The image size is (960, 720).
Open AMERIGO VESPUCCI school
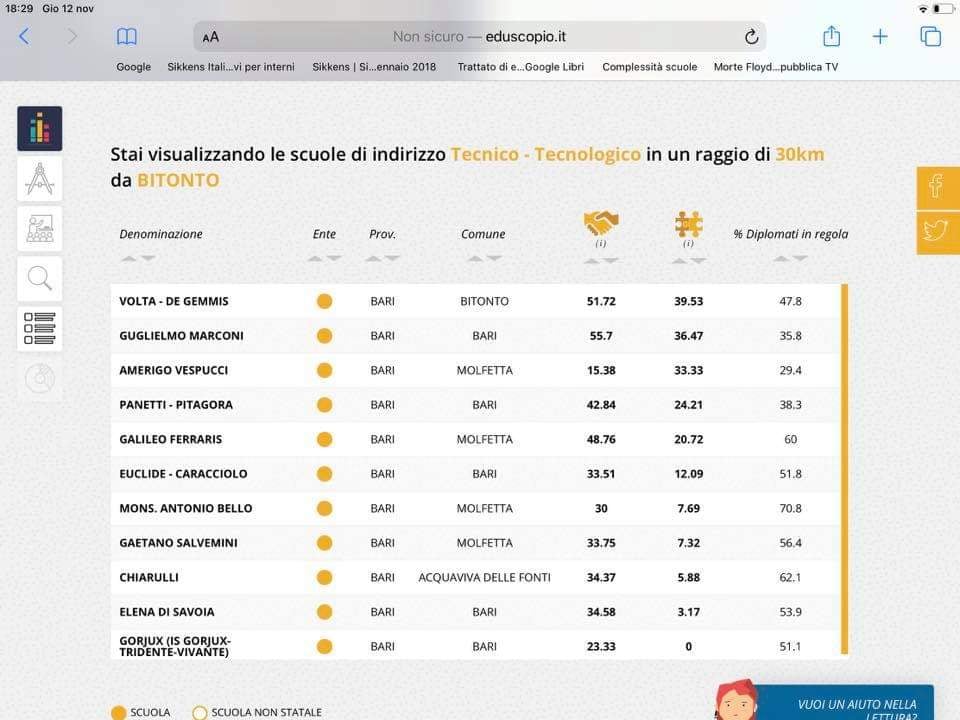tap(174, 370)
